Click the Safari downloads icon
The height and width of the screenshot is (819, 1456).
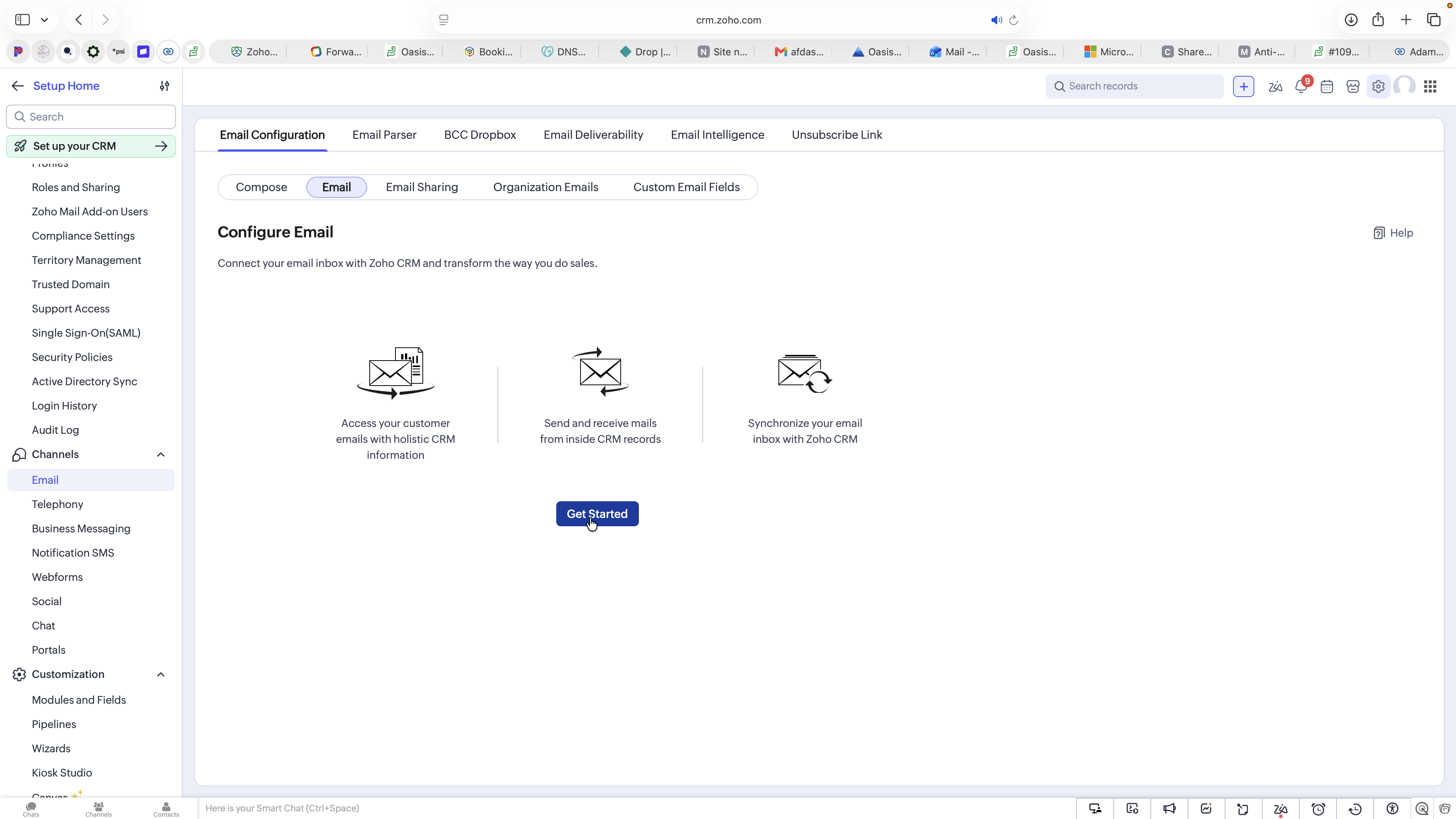[x=1351, y=20]
